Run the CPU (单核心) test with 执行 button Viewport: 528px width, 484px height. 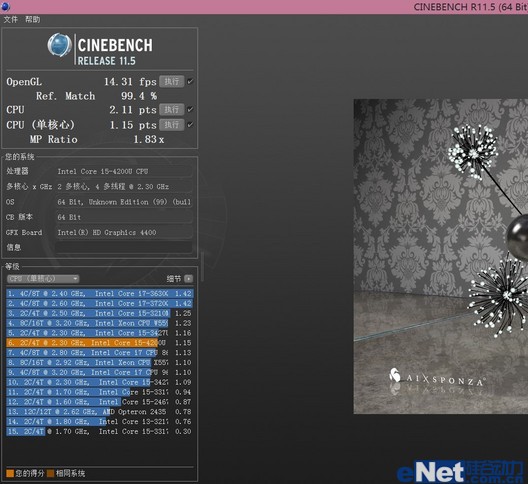point(172,125)
